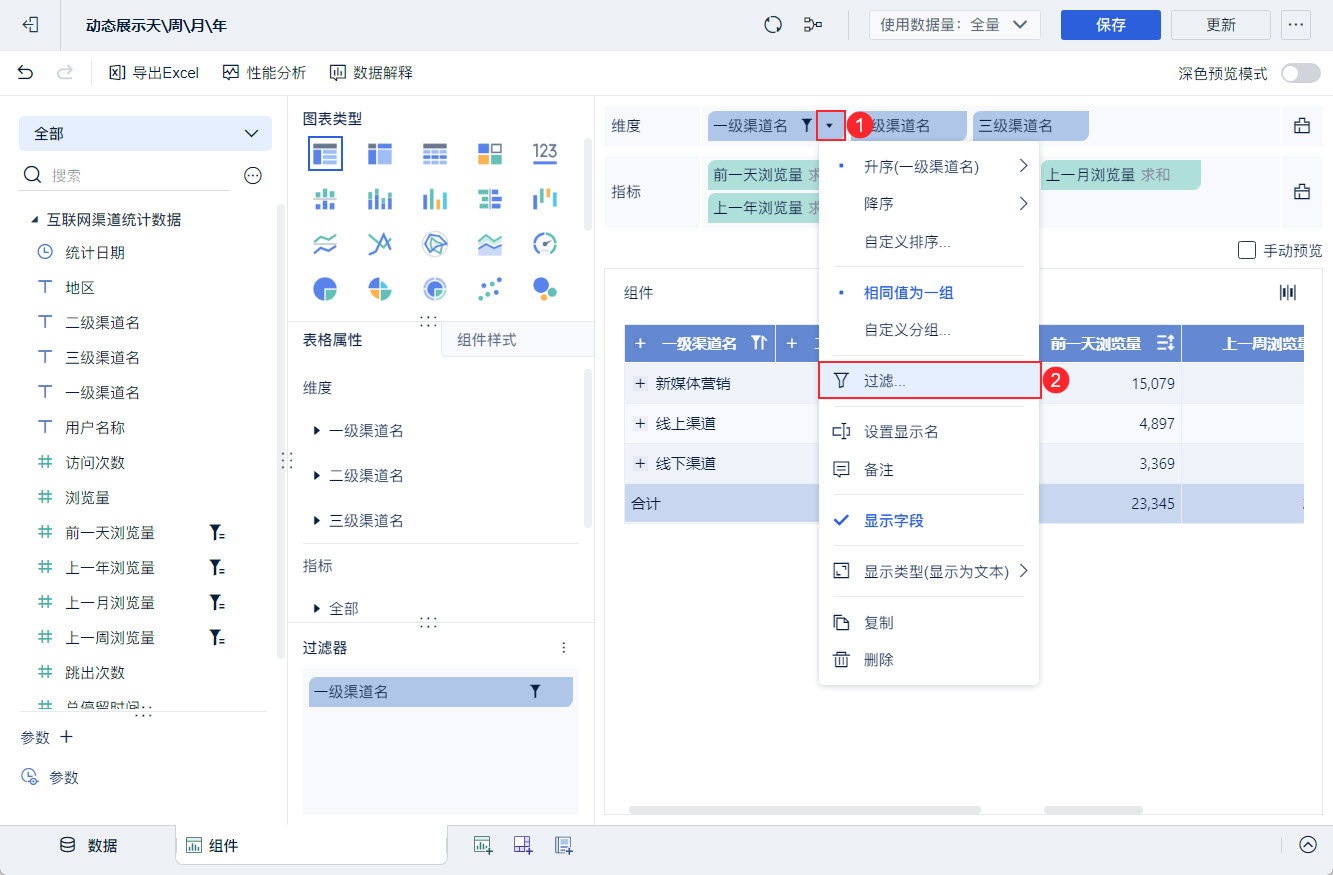Screen dimensions: 1333x875
Task: Click the 保存 button
Action: [1111, 25]
